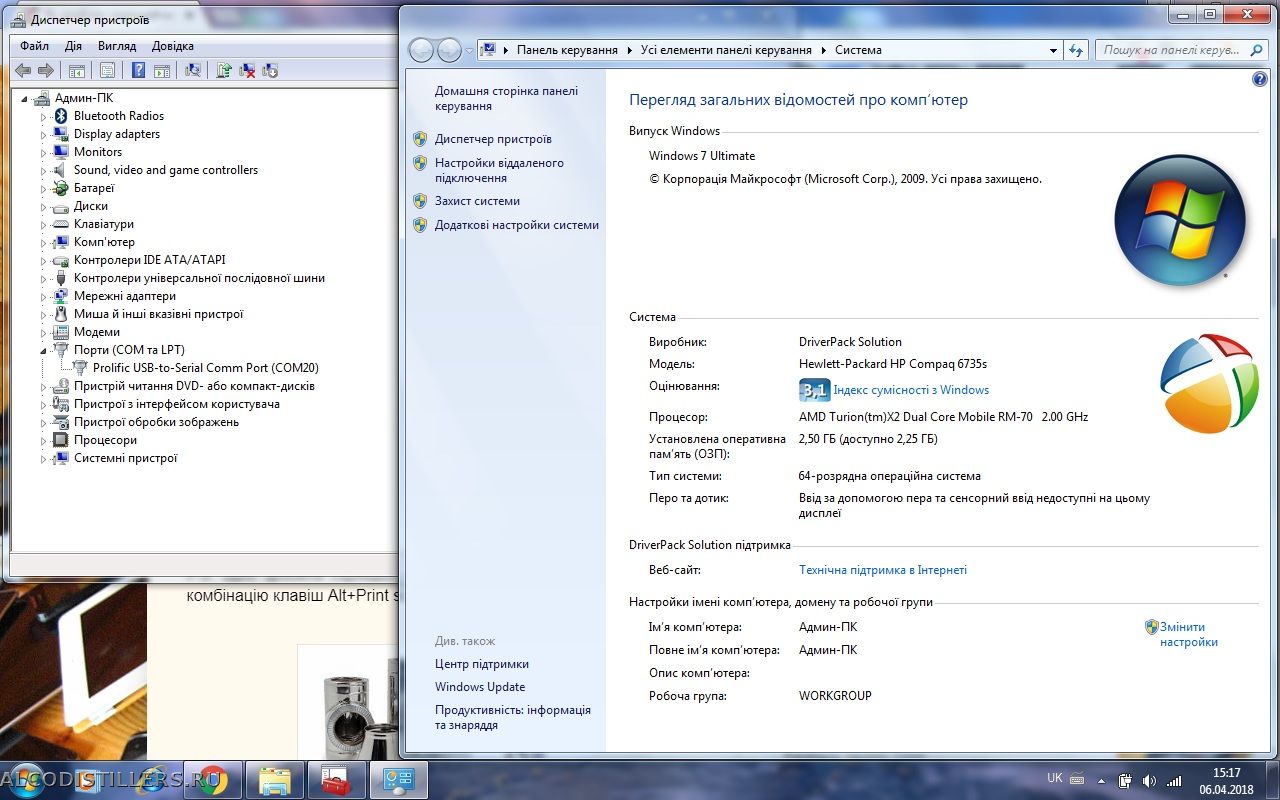Toggle the console tree pane icon in Device Manager
The width and height of the screenshot is (1280, 800).
[x=76, y=70]
